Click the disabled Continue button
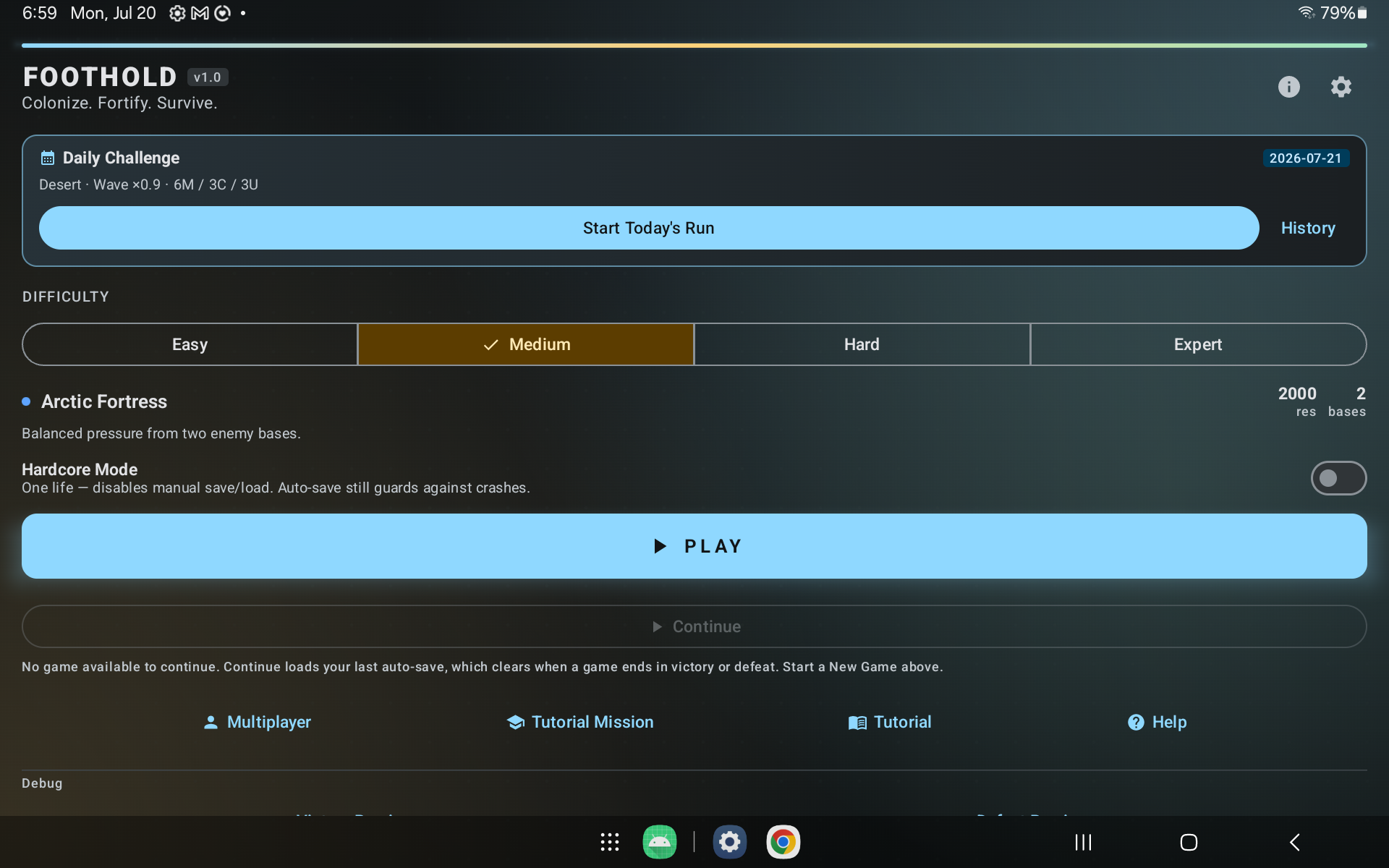Image resolution: width=1389 pixels, height=868 pixels. [694, 626]
